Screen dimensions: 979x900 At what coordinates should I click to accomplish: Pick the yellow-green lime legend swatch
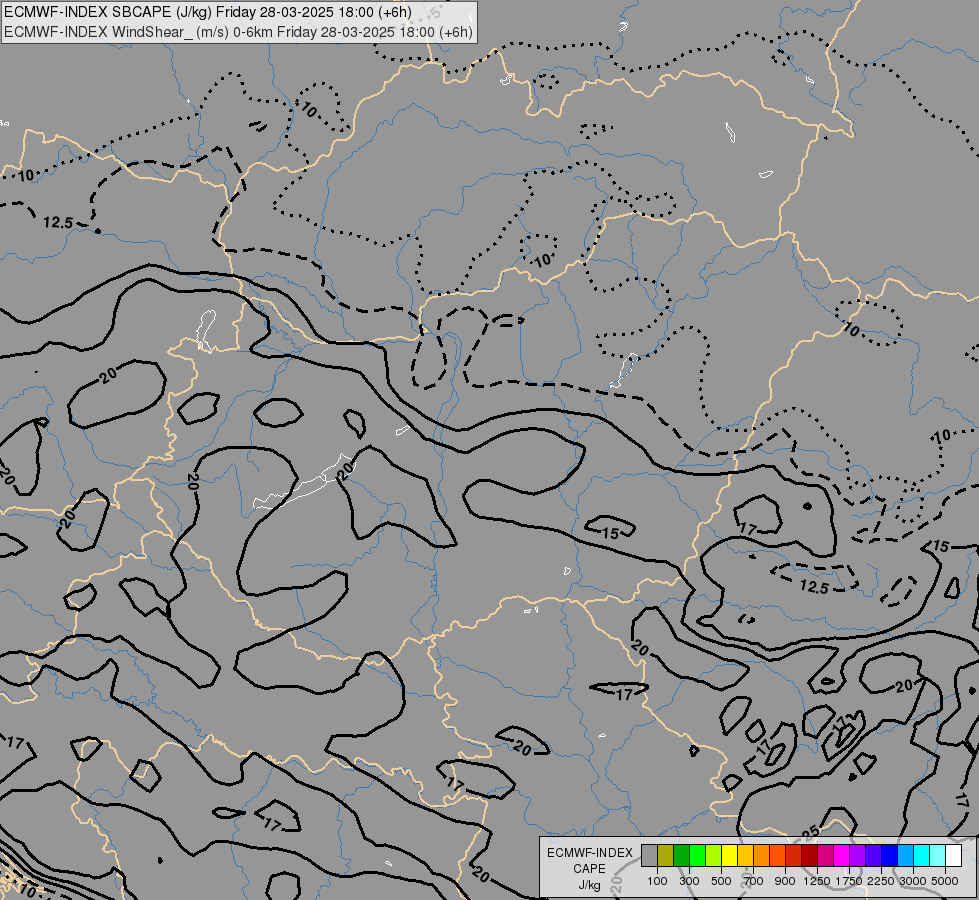point(713,855)
